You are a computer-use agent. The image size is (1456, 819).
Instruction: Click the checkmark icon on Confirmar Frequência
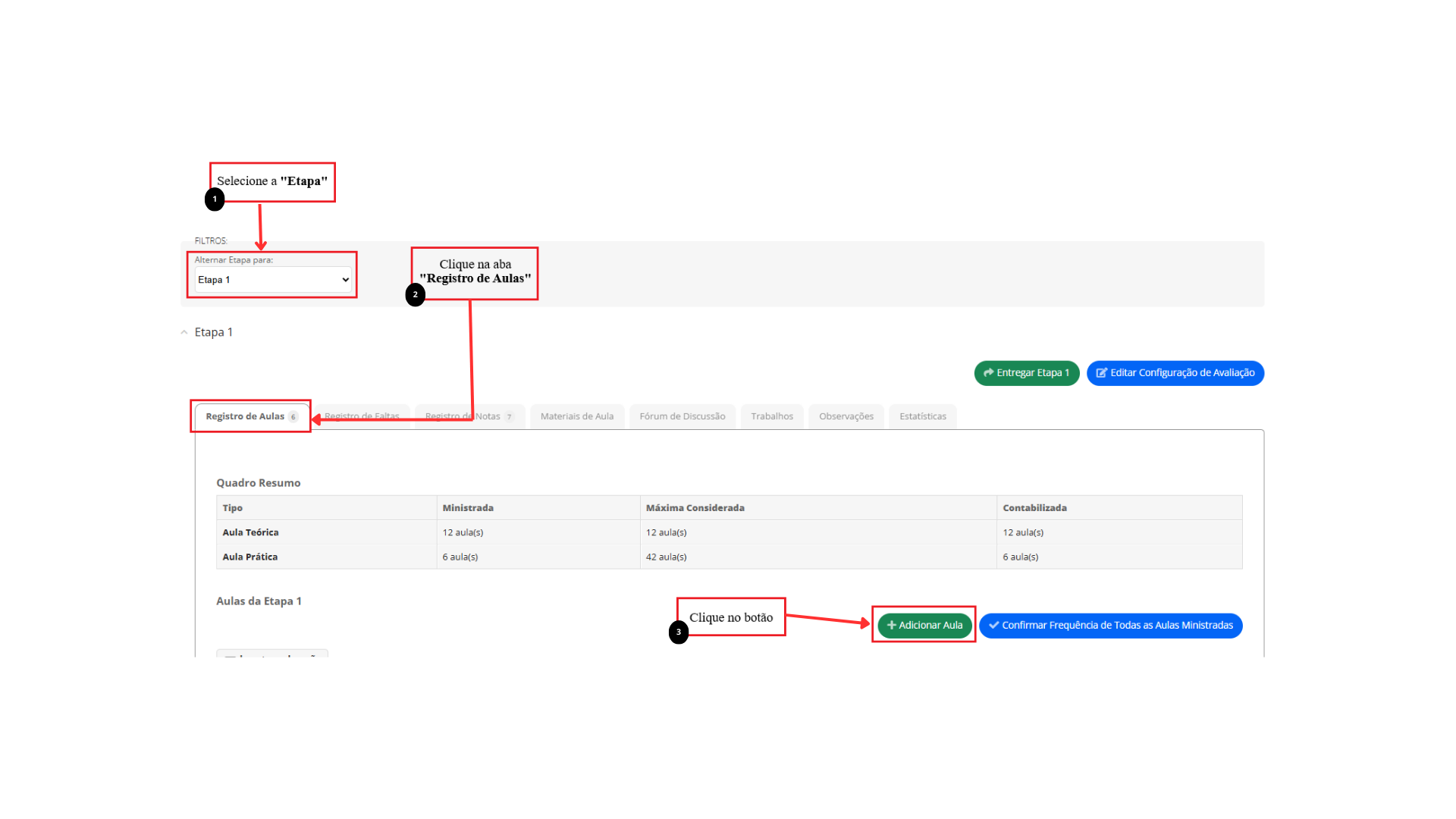tap(993, 626)
